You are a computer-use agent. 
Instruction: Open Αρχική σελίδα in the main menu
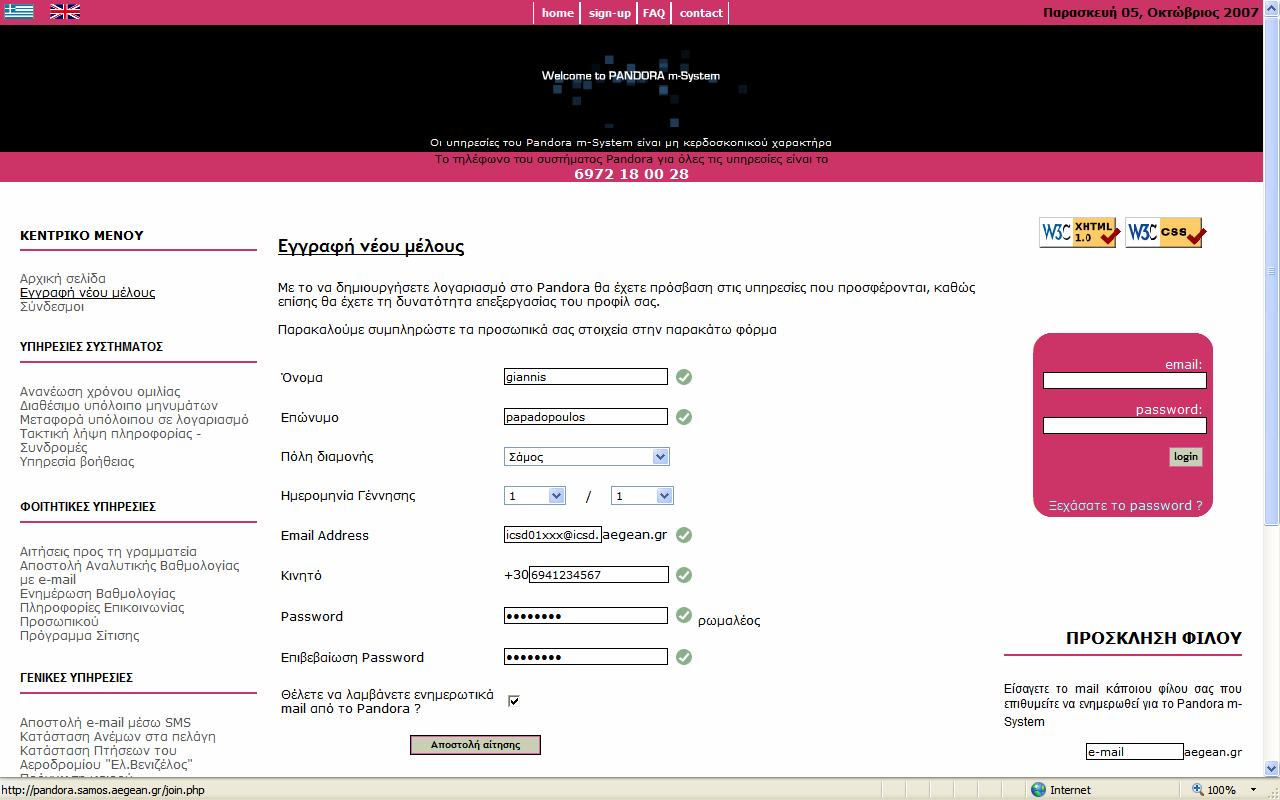point(63,278)
